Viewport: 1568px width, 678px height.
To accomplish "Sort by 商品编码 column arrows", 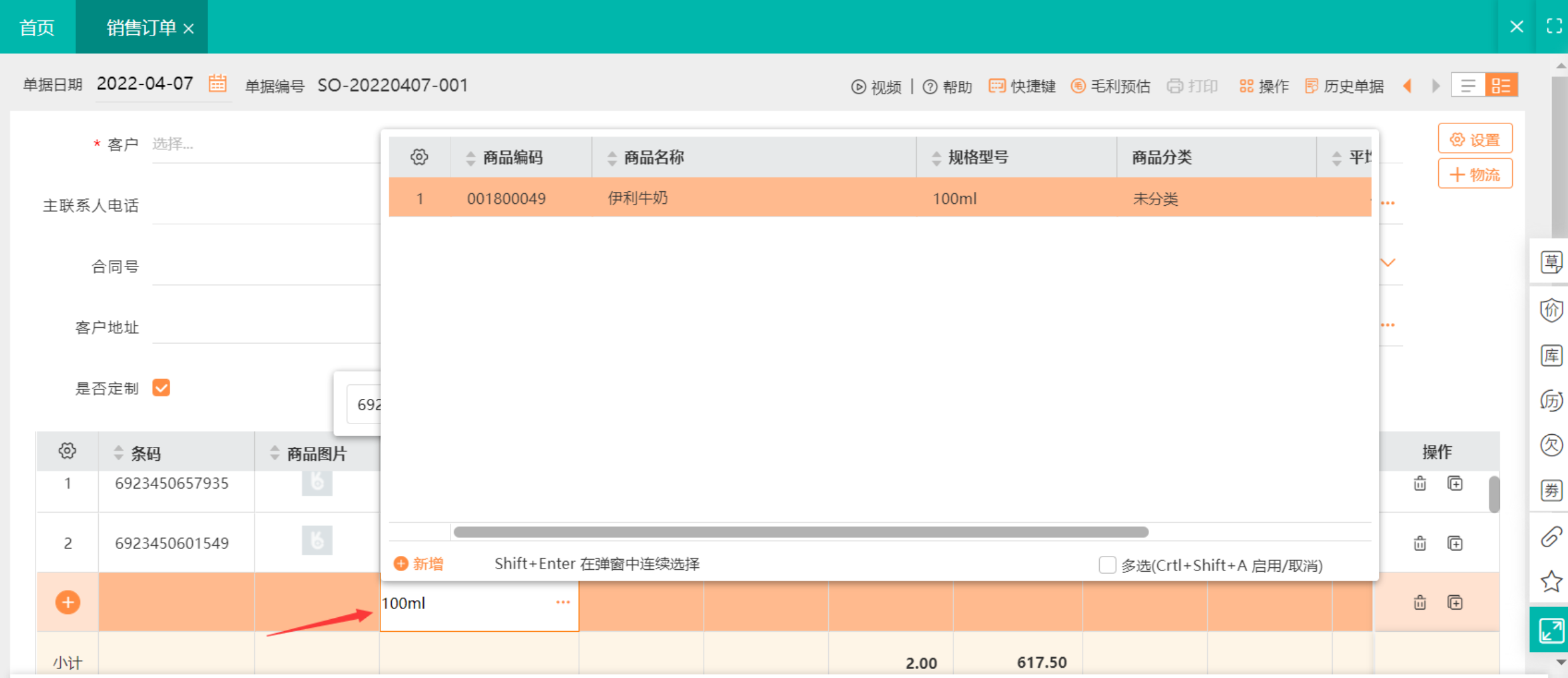I will coord(470,158).
